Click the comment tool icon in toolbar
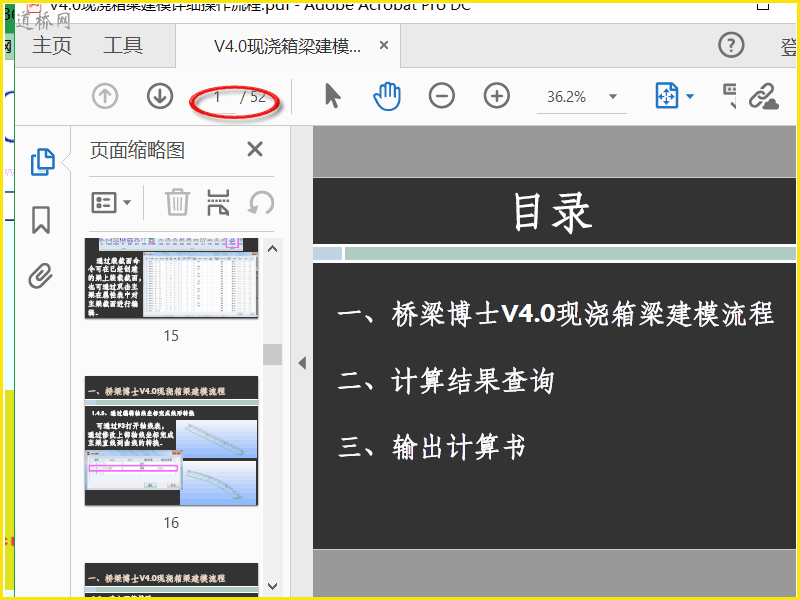The height and width of the screenshot is (600, 800). point(730,96)
